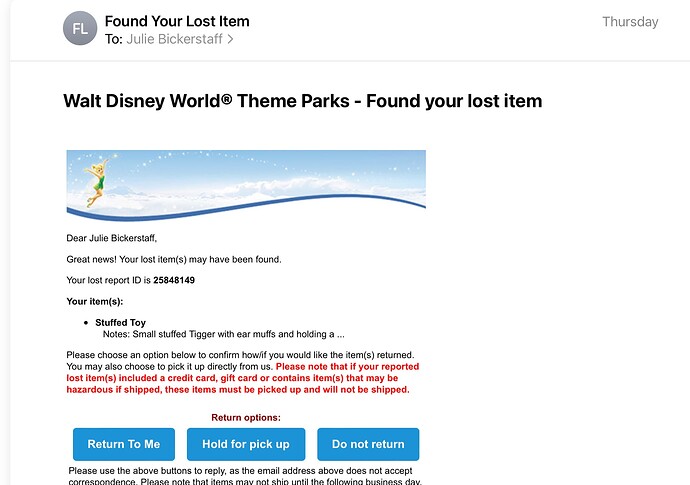Select the recipient name Julie Bickerstaff
690x485 pixels.
click(x=174, y=39)
